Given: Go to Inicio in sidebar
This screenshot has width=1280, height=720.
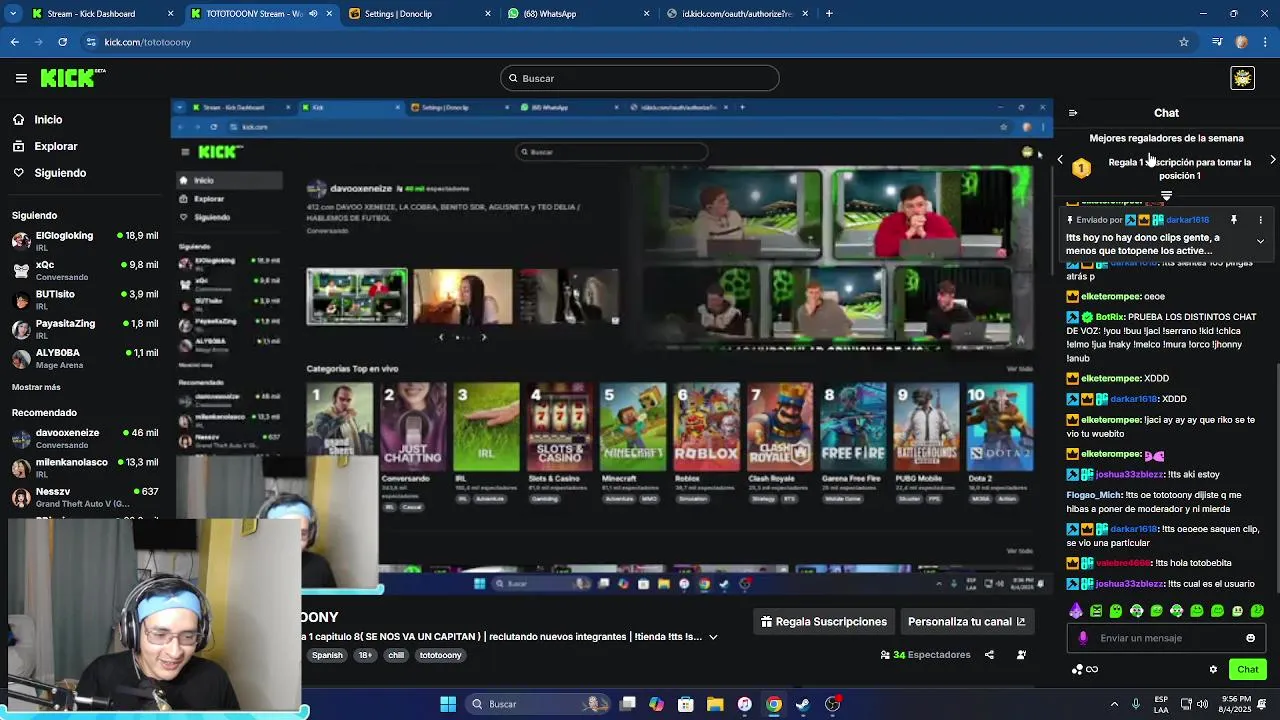Looking at the screenshot, I should click(x=48, y=120).
